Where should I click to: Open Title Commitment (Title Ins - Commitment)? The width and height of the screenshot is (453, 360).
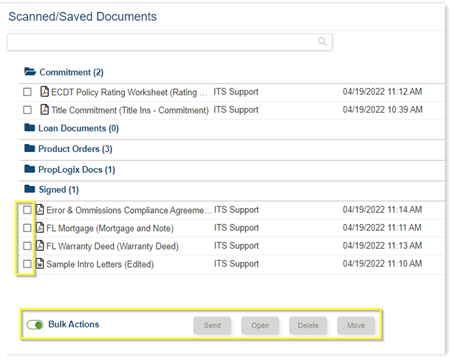coord(130,110)
